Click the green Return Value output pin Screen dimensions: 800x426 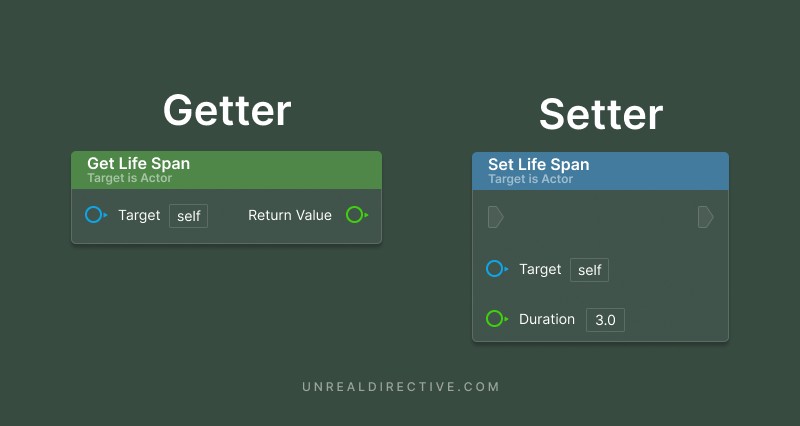tap(355, 215)
